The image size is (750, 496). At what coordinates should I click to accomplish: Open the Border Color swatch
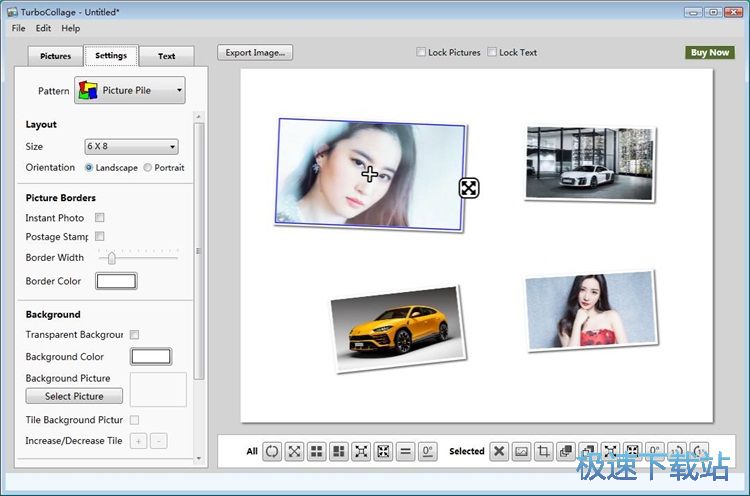click(115, 282)
